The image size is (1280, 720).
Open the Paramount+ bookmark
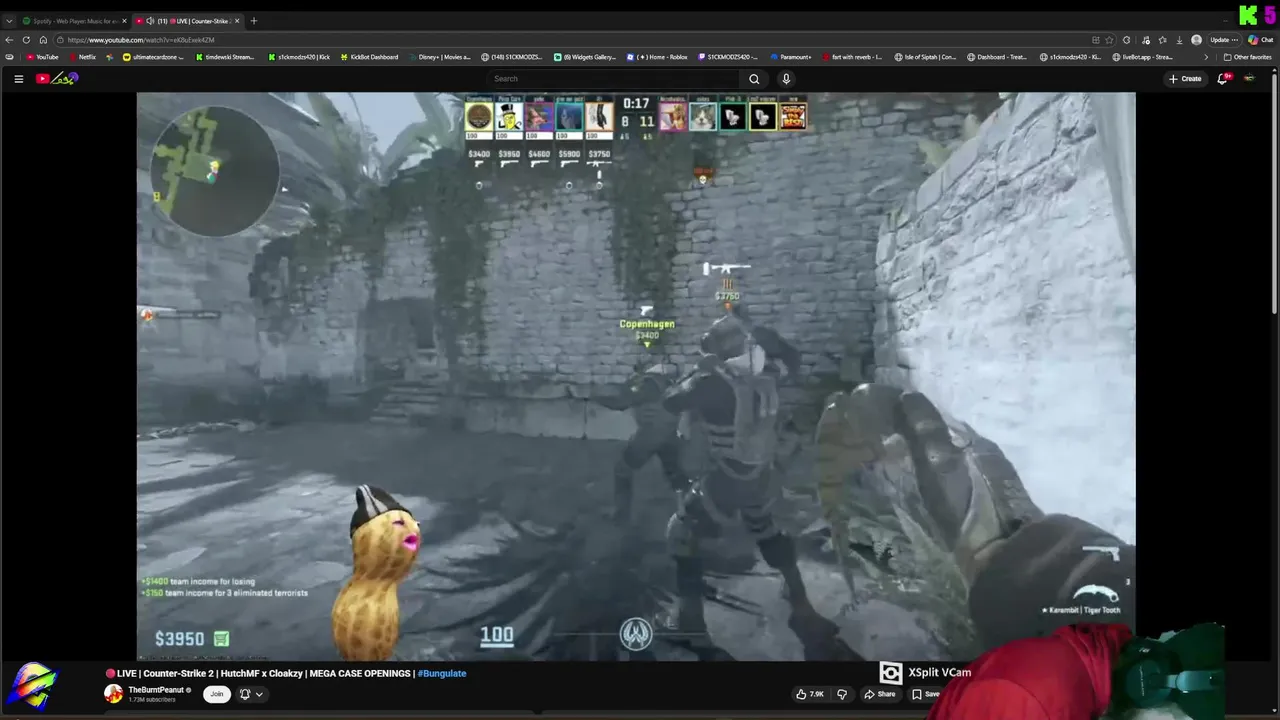tap(791, 57)
